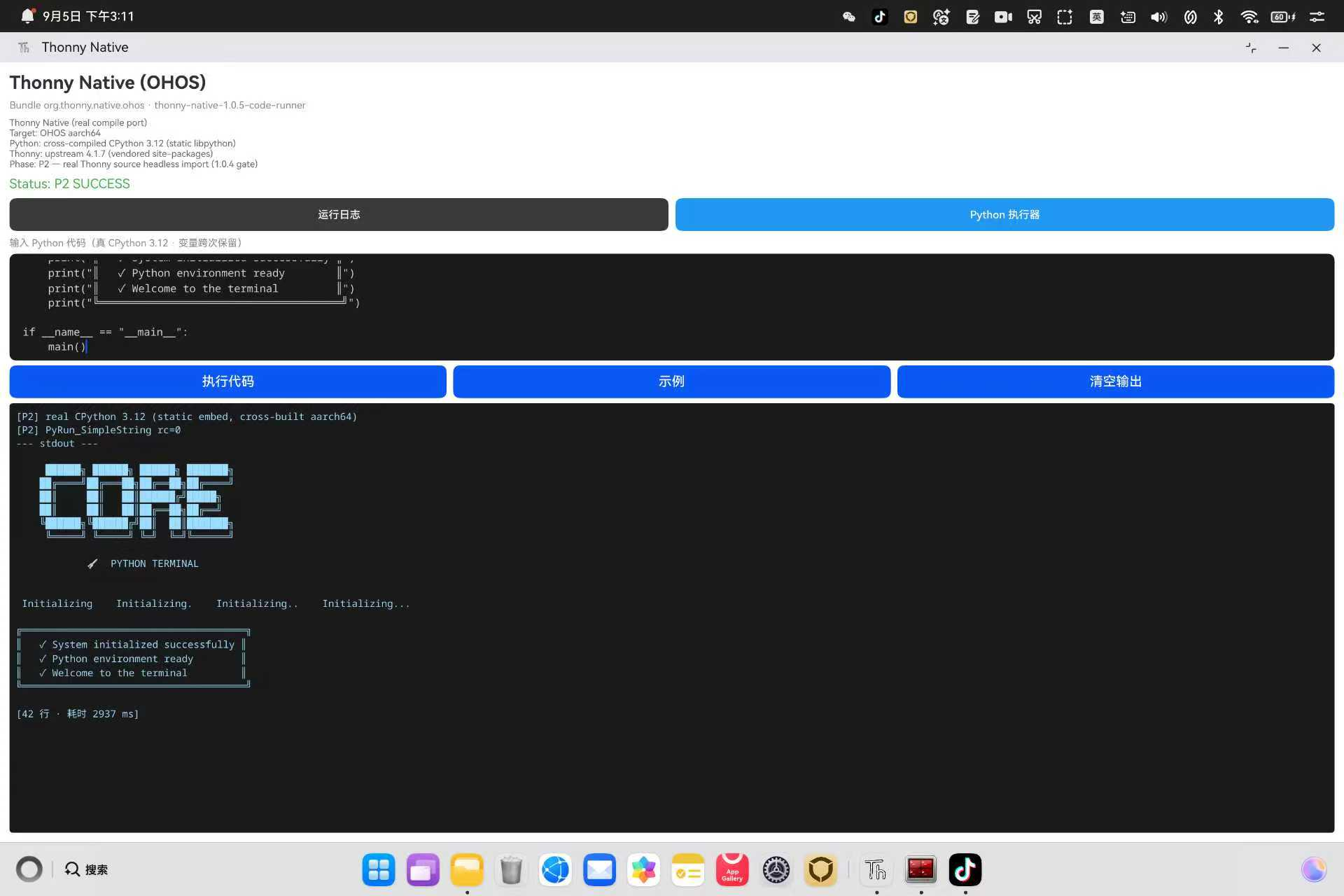Switch the 英 input method indicator
This screenshot has width=1344, height=896.
click(x=1097, y=17)
